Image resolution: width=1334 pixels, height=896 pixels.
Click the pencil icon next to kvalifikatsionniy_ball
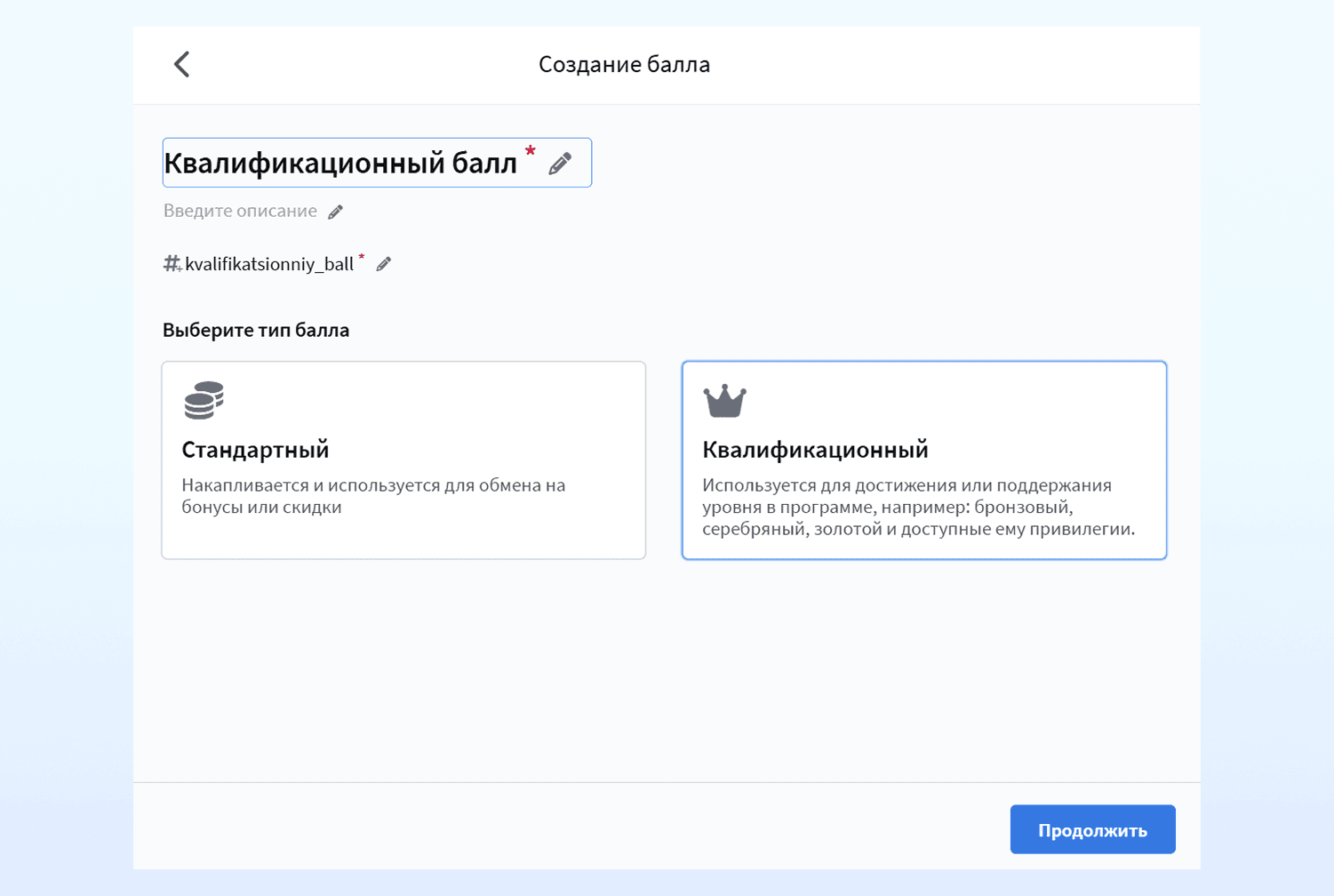(384, 264)
